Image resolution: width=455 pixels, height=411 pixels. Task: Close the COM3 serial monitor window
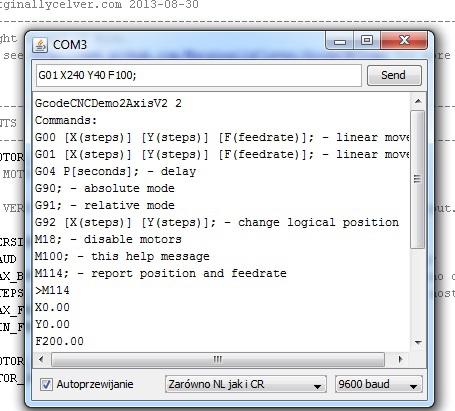(x=404, y=41)
